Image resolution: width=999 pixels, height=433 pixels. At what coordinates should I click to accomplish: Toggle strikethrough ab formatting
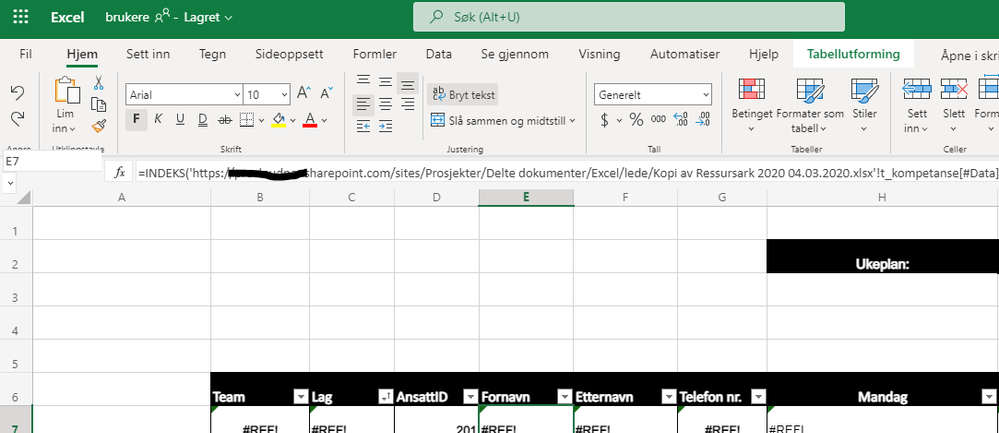(225, 119)
